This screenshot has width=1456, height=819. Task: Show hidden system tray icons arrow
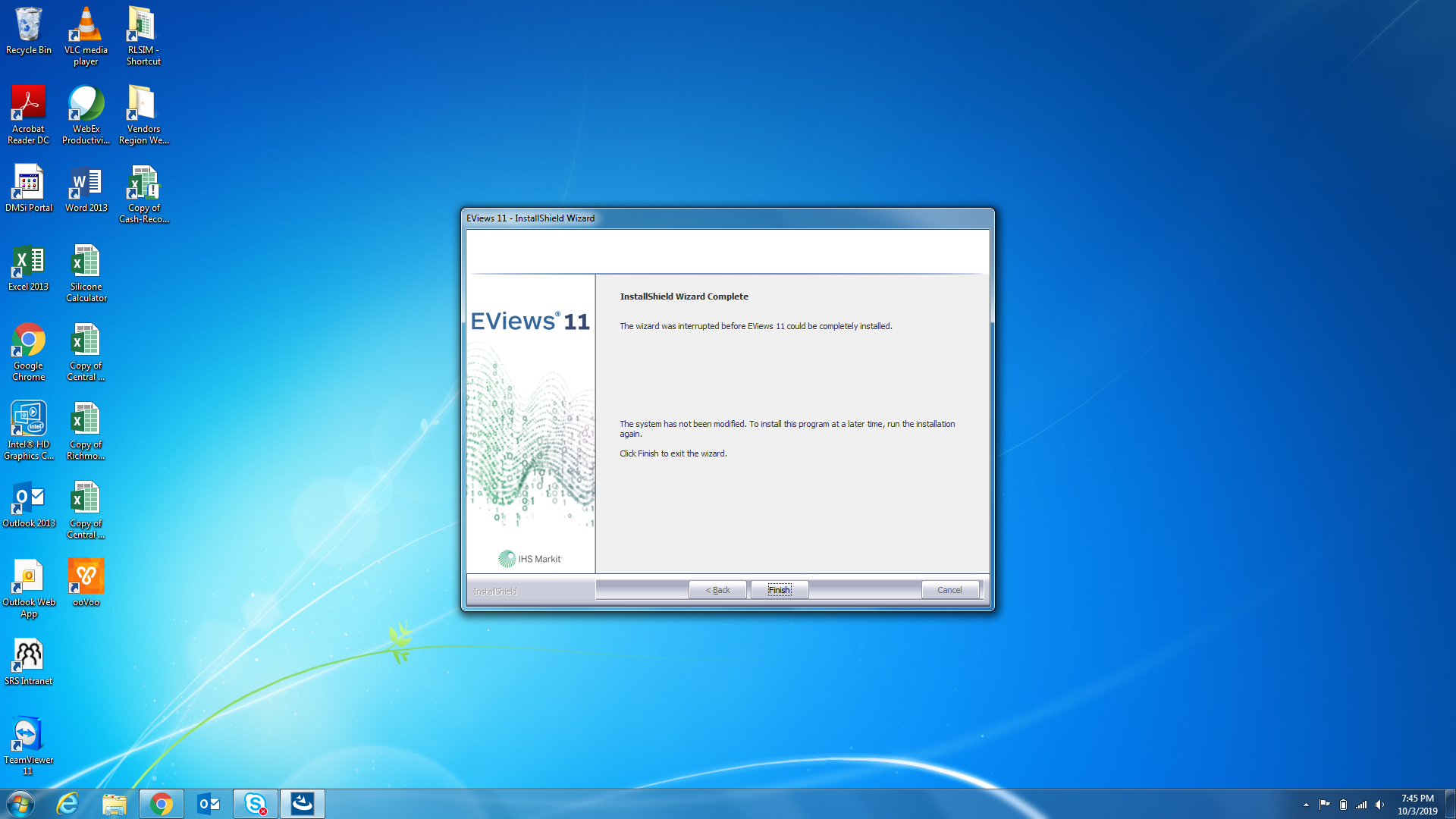[x=1306, y=805]
